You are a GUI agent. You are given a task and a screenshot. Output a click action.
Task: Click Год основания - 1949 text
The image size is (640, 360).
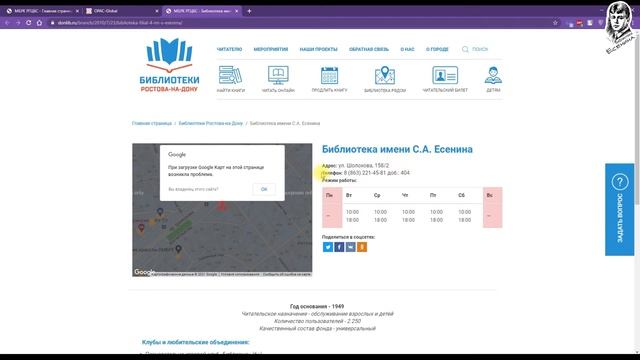[x=317, y=306]
